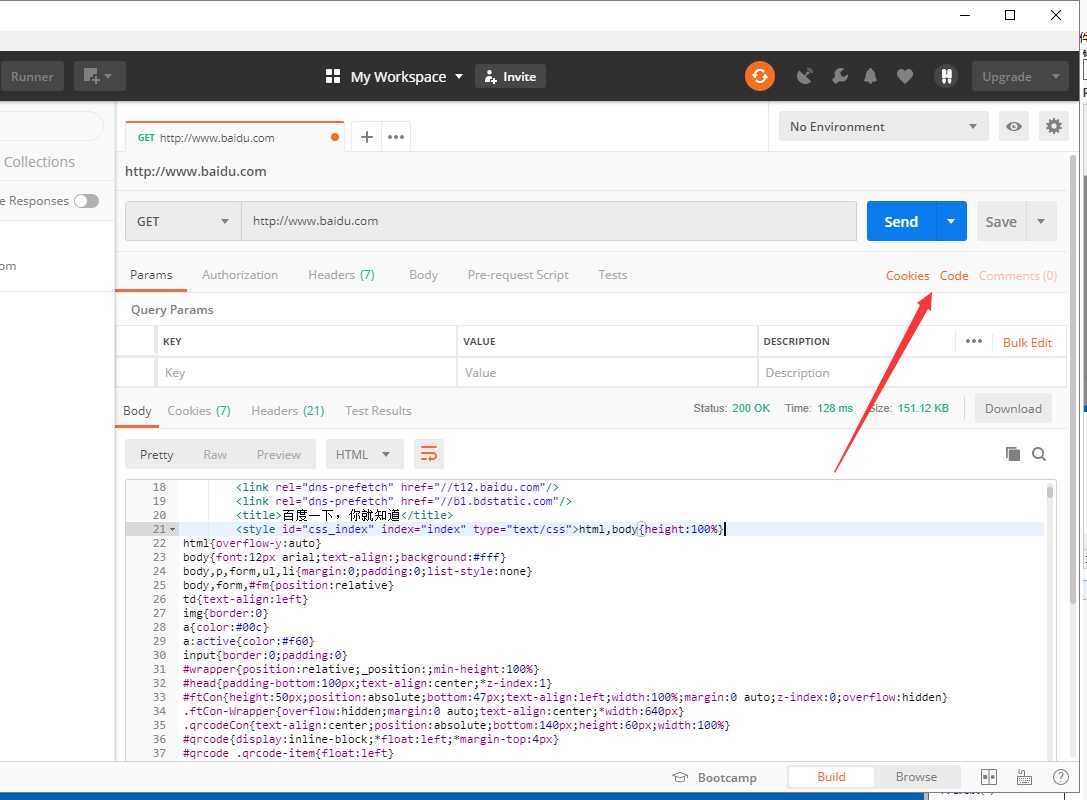Click the Save button

[x=1001, y=221]
